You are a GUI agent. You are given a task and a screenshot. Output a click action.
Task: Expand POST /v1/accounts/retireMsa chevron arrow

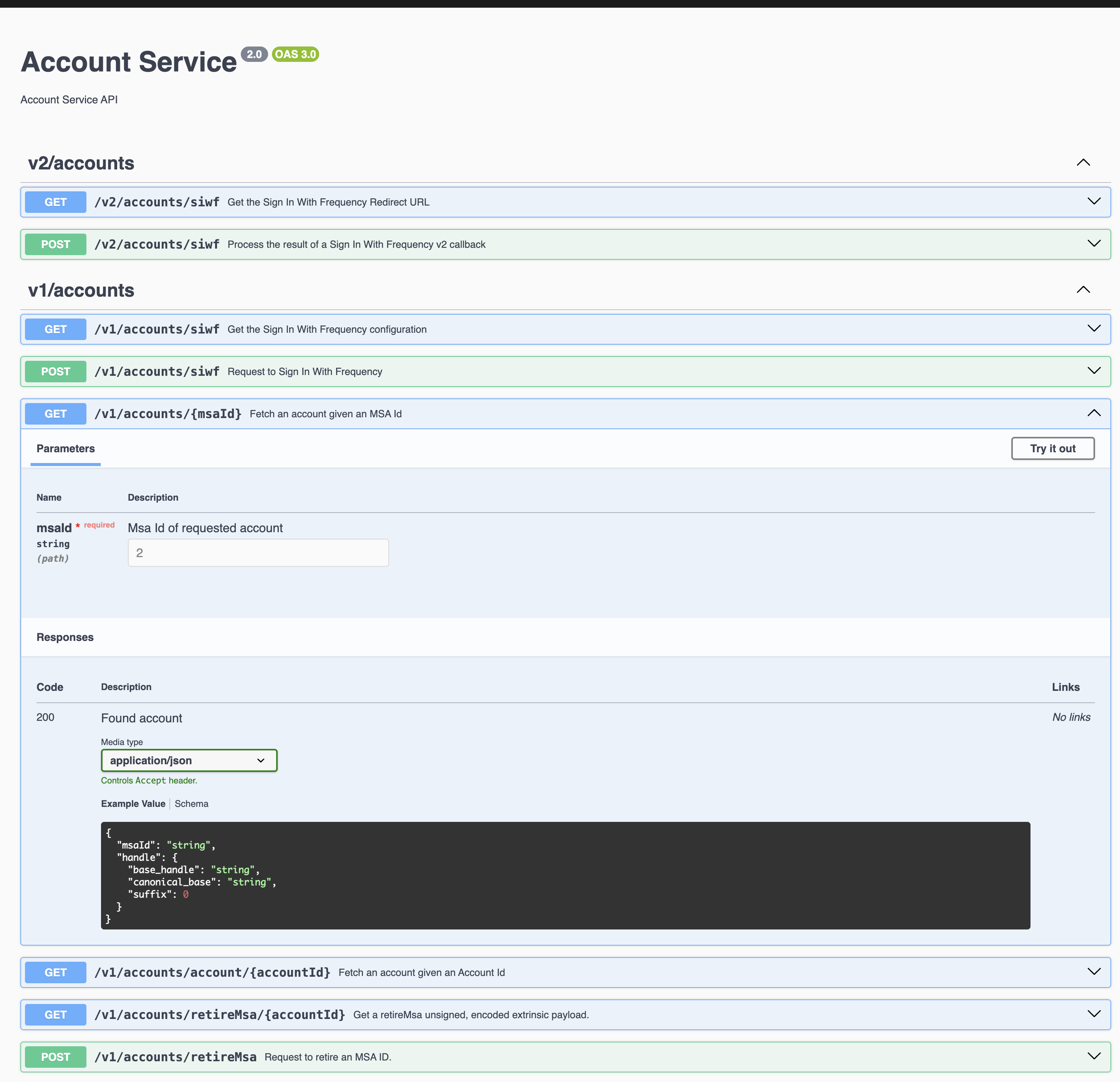[1094, 1056]
